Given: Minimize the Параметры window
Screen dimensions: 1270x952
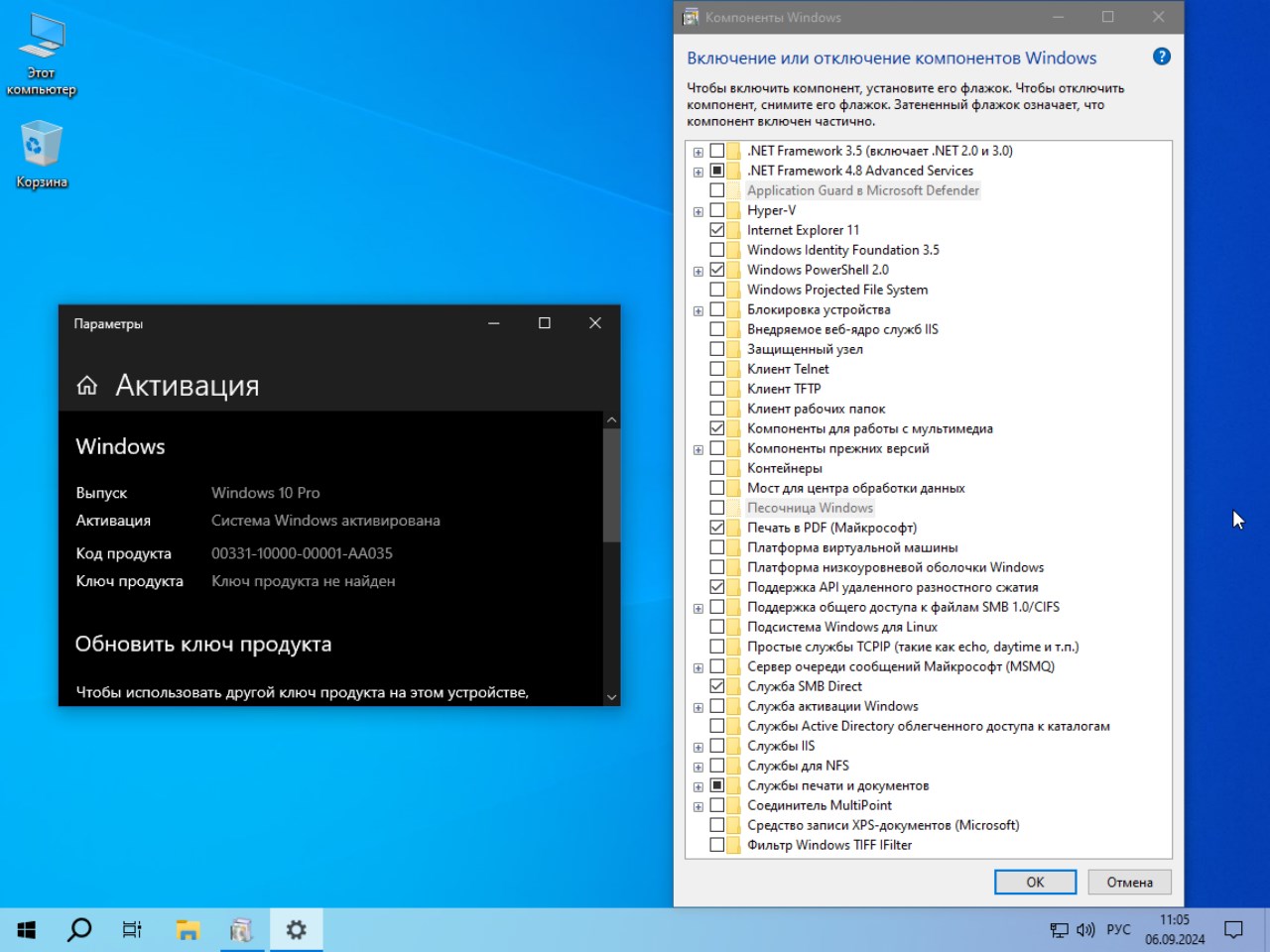Looking at the screenshot, I should [x=494, y=323].
